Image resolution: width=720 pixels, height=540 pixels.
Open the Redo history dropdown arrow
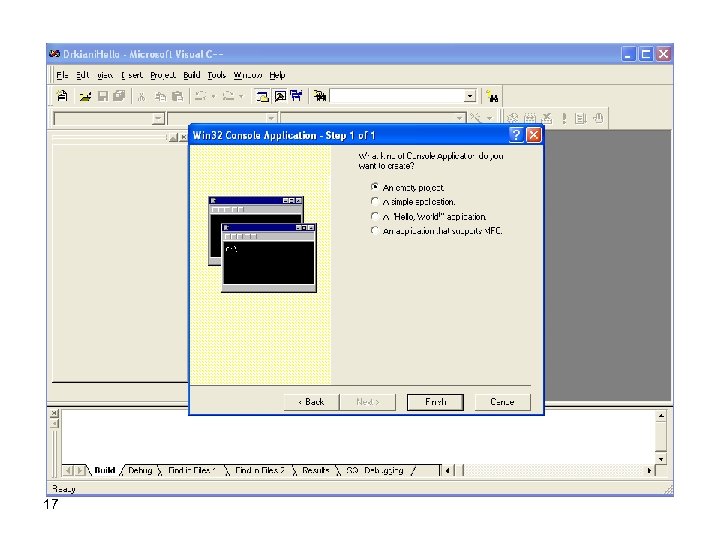(241, 96)
